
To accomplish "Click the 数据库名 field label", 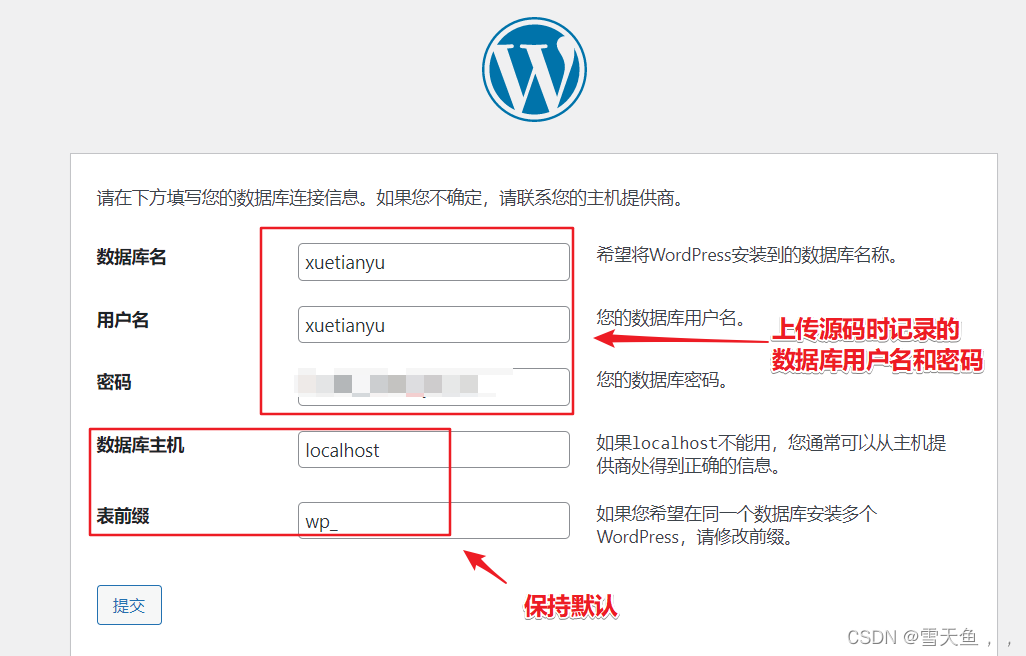I will coord(131,257).
